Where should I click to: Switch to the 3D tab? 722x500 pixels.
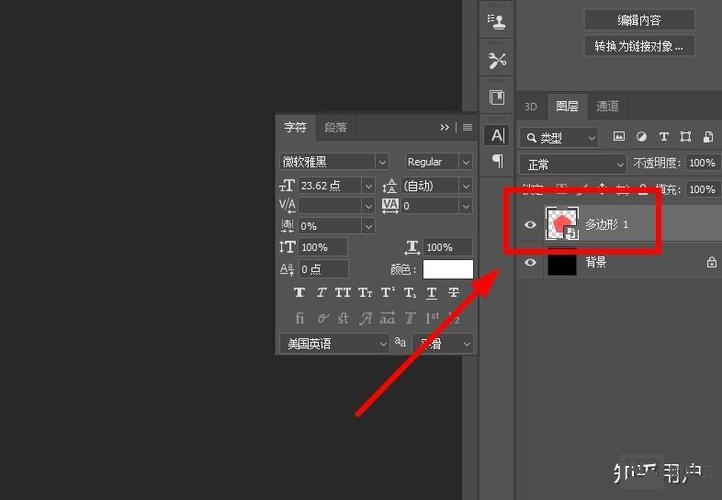[x=531, y=107]
